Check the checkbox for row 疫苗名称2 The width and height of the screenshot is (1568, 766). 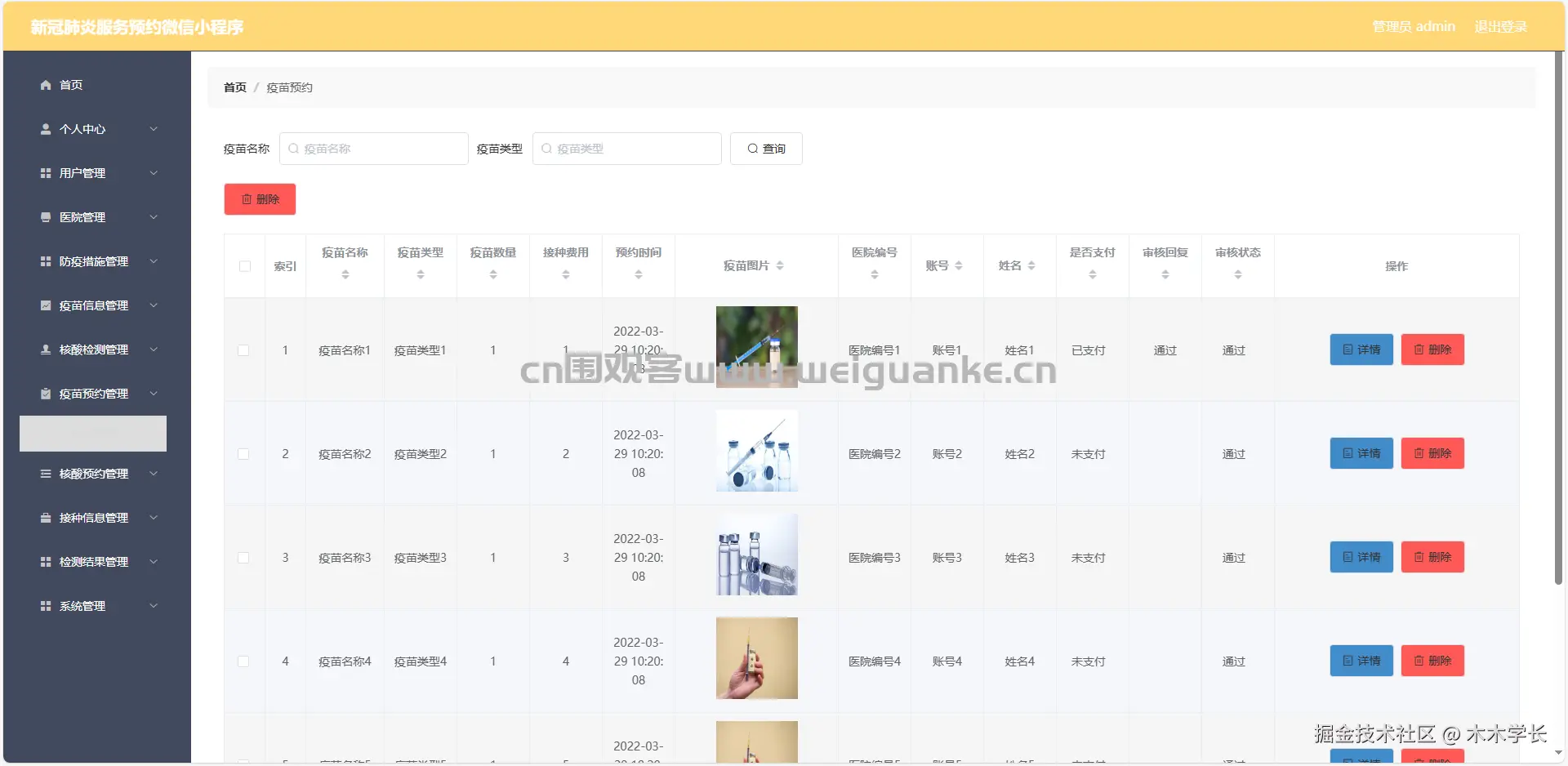[243, 454]
